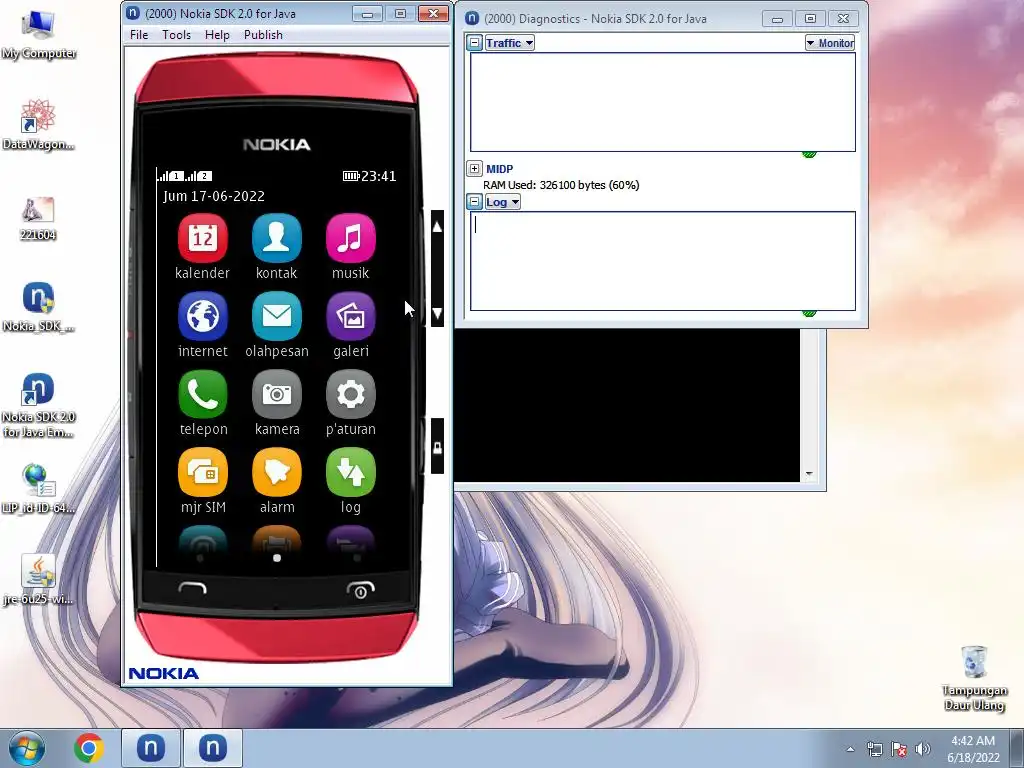
Task: Open Tampungan Daur Ulang recycle bin
Action: click(974, 678)
